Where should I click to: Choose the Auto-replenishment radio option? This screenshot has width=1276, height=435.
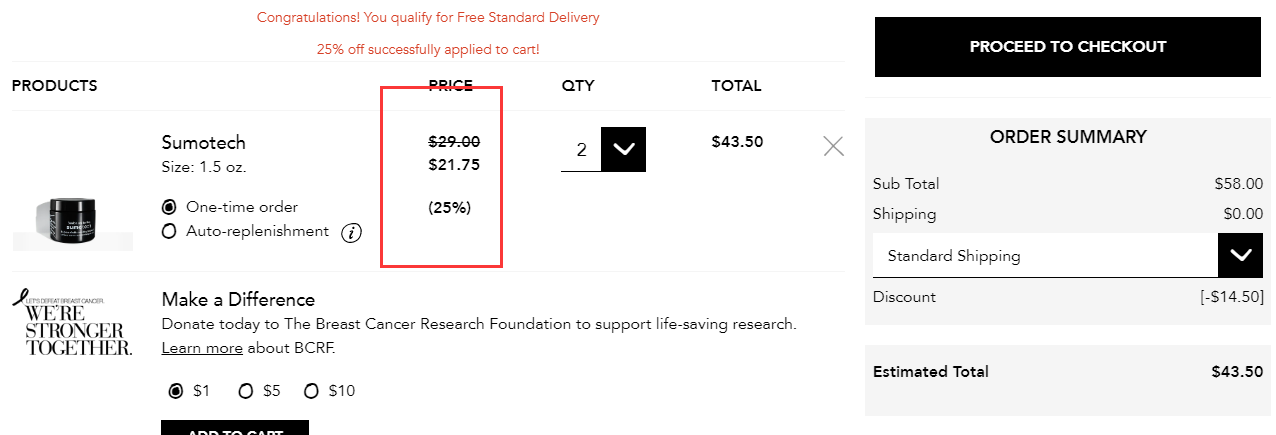click(169, 232)
